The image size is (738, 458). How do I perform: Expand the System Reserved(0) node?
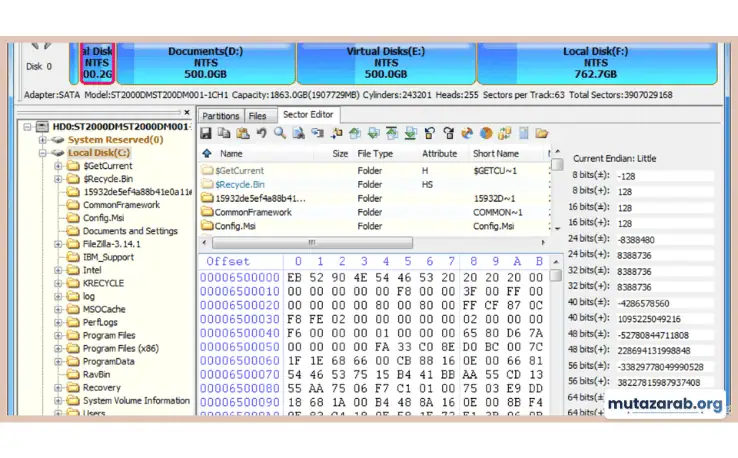click(43, 140)
